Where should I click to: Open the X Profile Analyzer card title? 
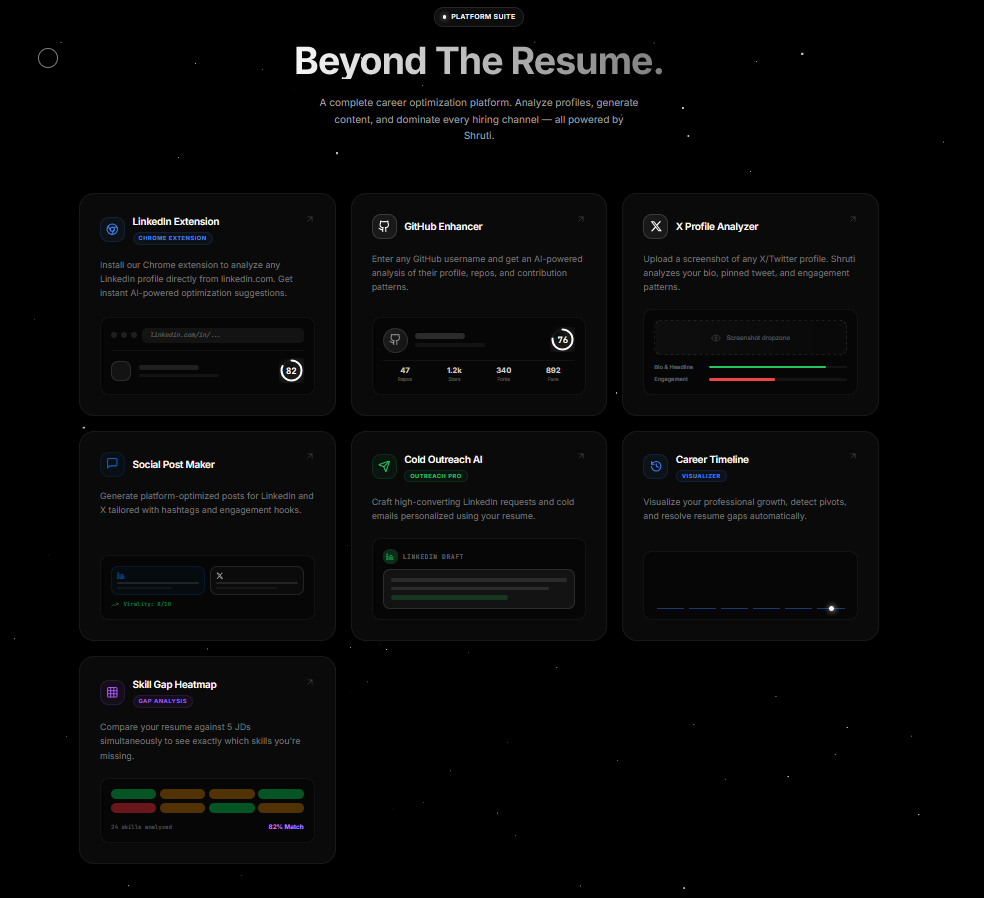point(717,227)
